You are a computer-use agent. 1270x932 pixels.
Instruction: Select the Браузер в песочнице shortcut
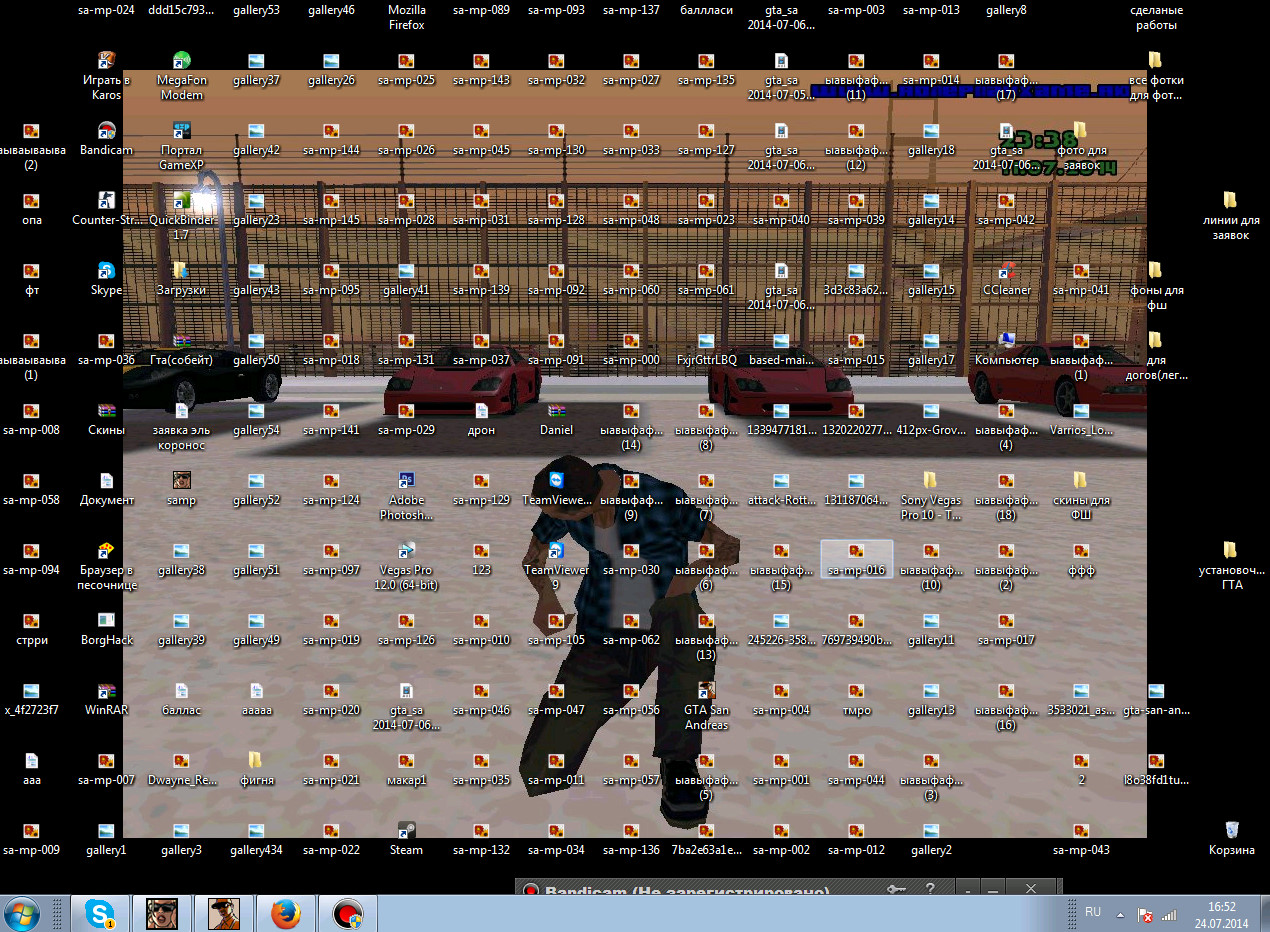point(106,566)
